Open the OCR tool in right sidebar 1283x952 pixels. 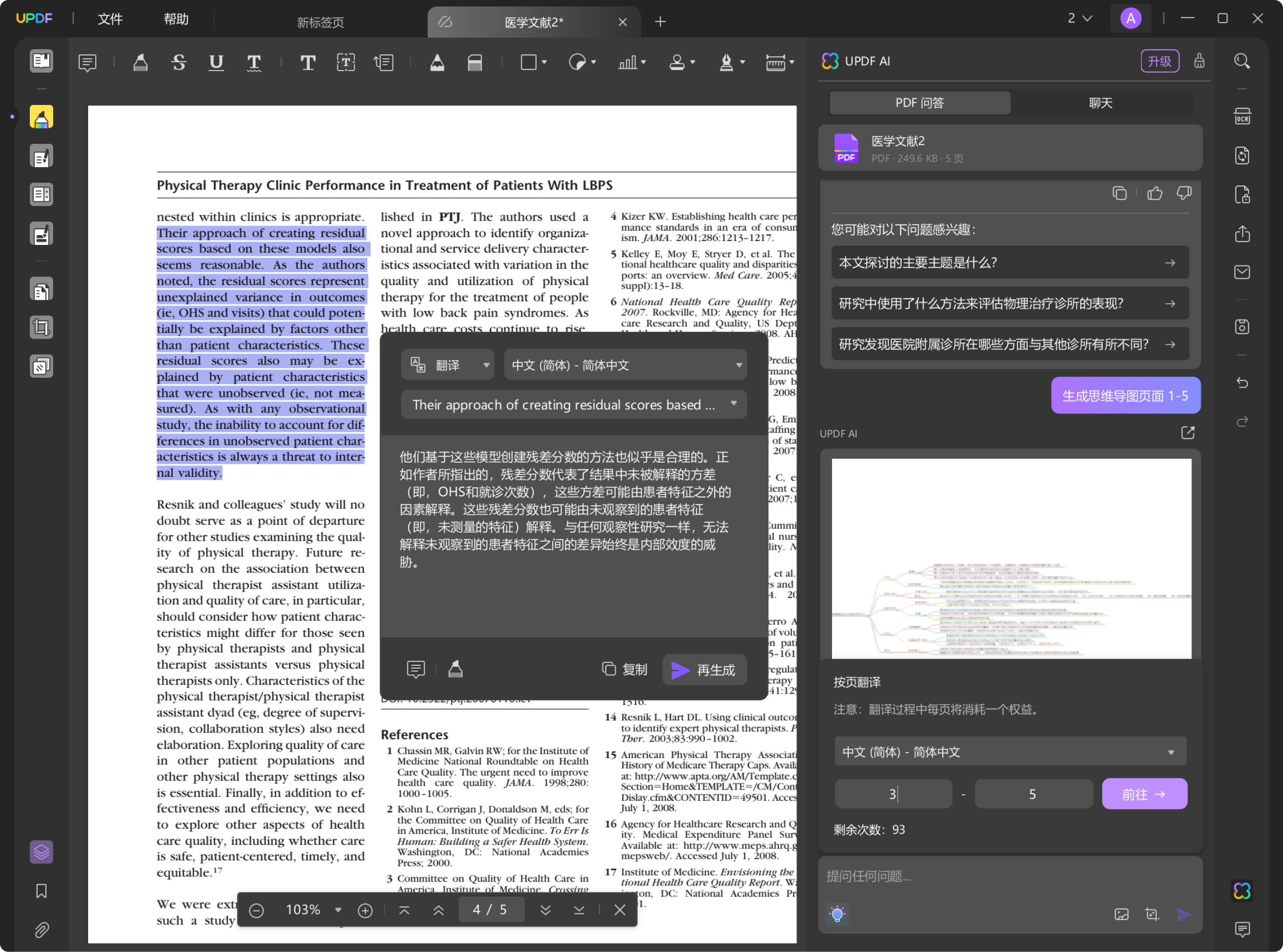(x=1242, y=116)
